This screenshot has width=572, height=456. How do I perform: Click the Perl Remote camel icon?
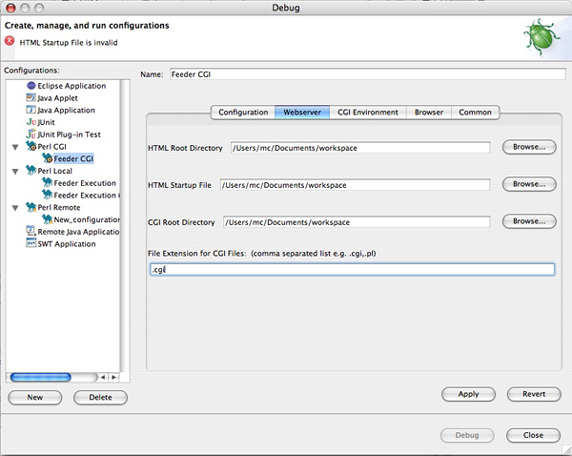[31, 207]
